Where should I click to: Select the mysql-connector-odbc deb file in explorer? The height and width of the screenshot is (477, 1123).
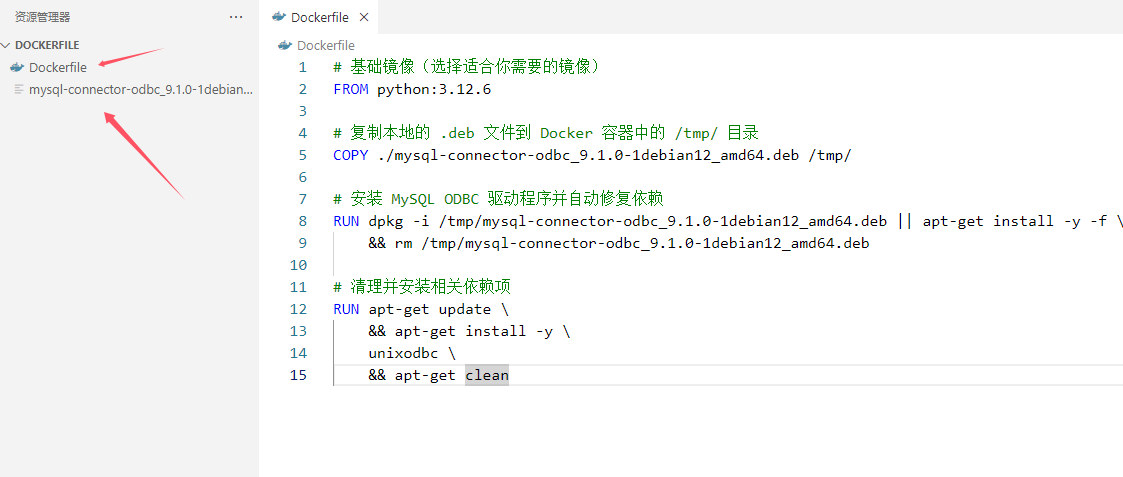click(140, 90)
